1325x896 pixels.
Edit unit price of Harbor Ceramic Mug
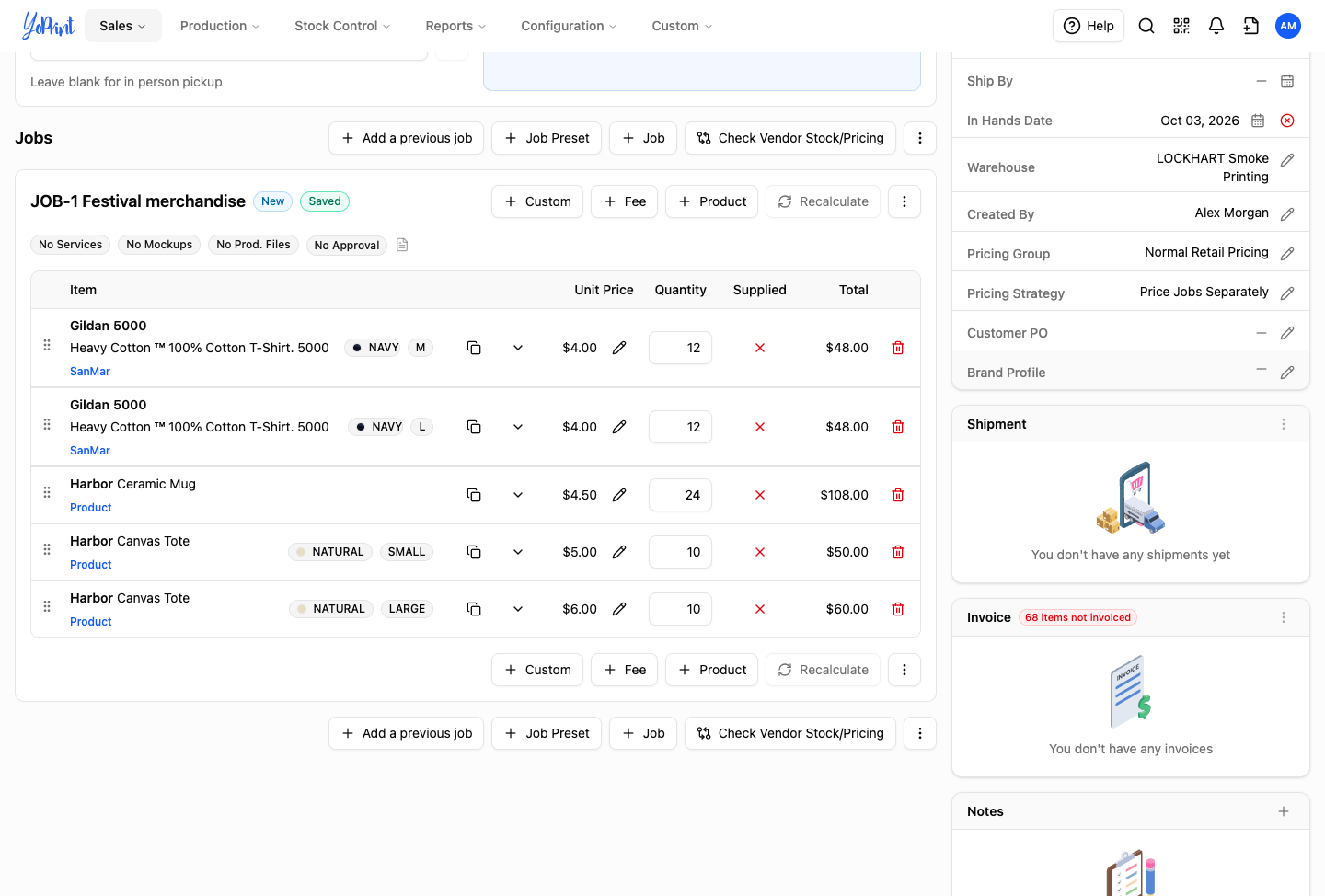click(x=619, y=495)
